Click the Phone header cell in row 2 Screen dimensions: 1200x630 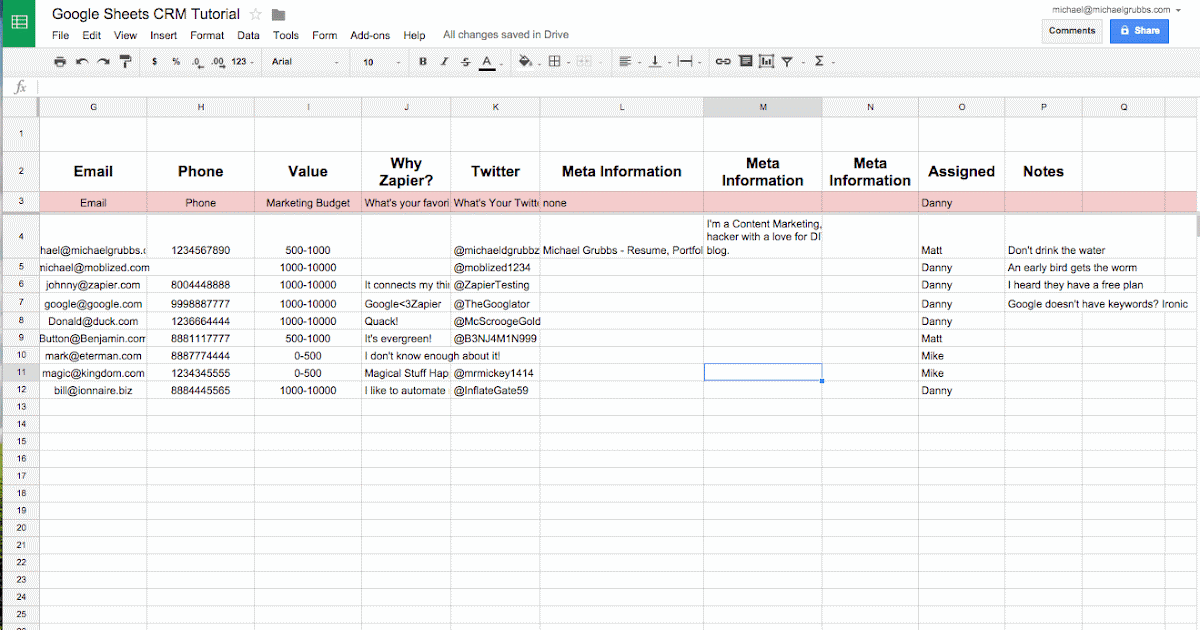(200, 171)
